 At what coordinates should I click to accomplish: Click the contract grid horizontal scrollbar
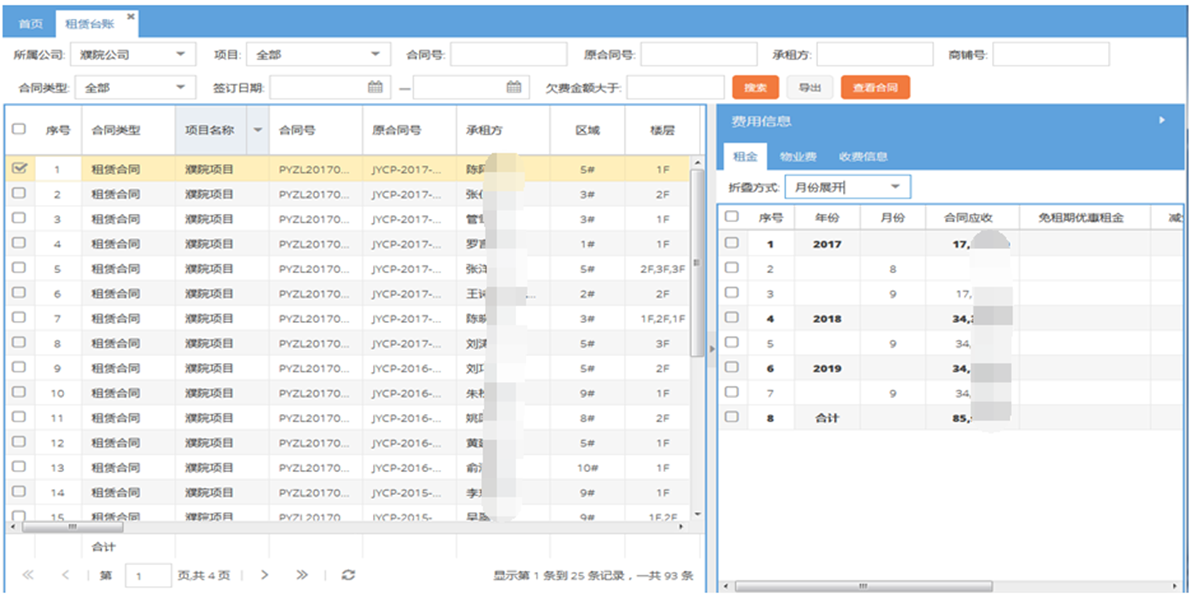pyautogui.click(x=72, y=526)
